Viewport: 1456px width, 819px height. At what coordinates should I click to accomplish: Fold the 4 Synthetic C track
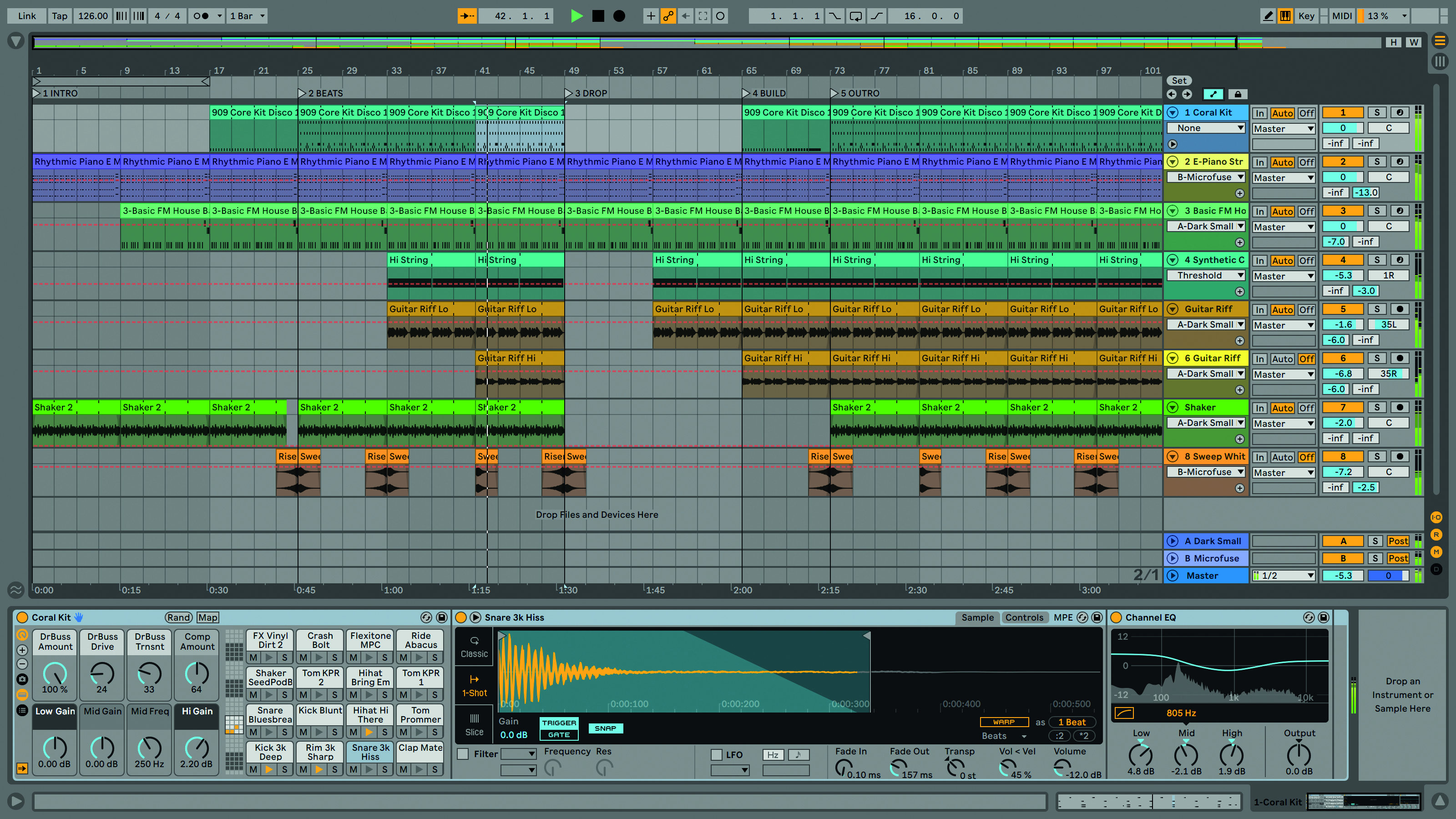click(x=1173, y=260)
